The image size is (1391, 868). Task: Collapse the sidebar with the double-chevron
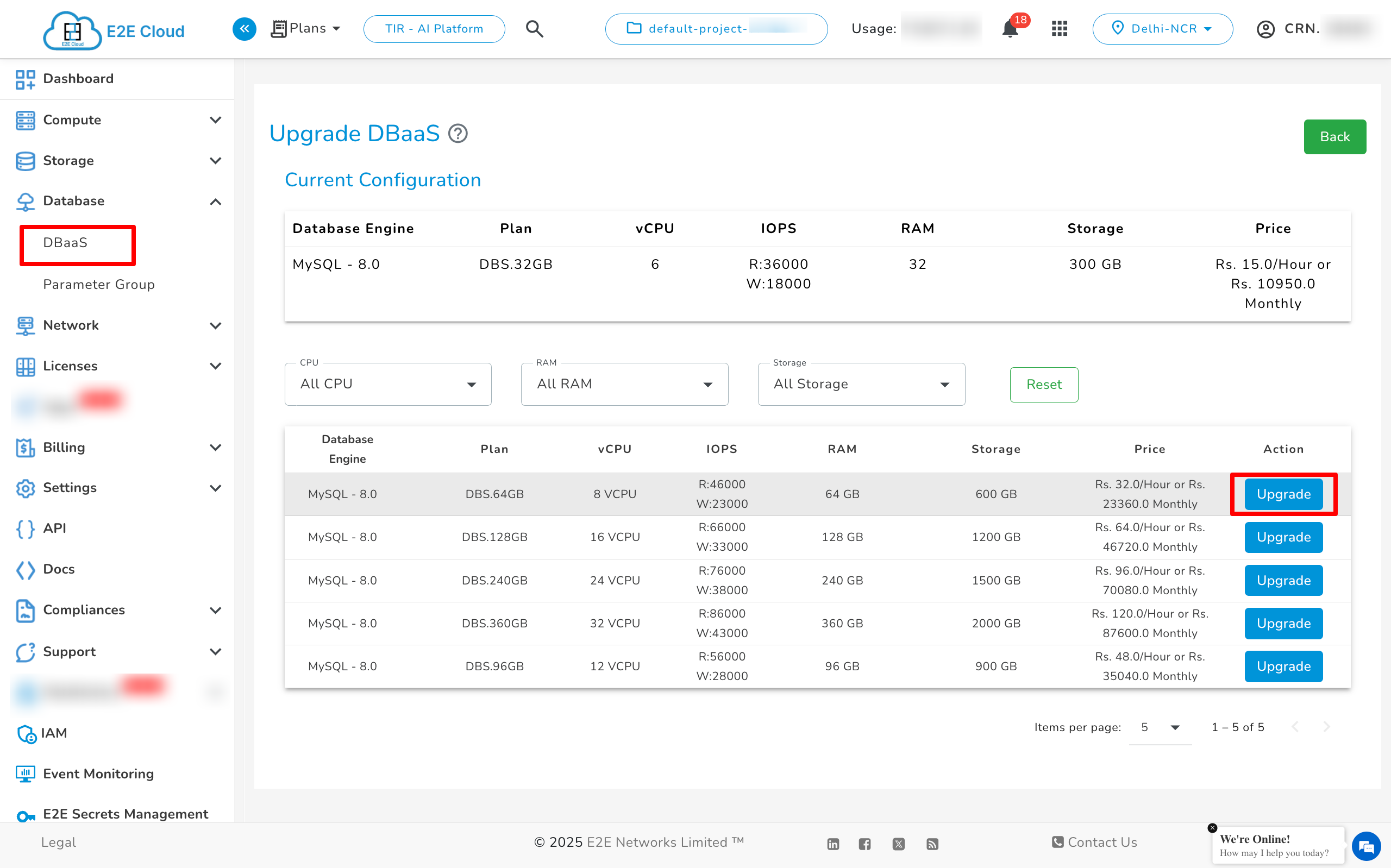(244, 29)
